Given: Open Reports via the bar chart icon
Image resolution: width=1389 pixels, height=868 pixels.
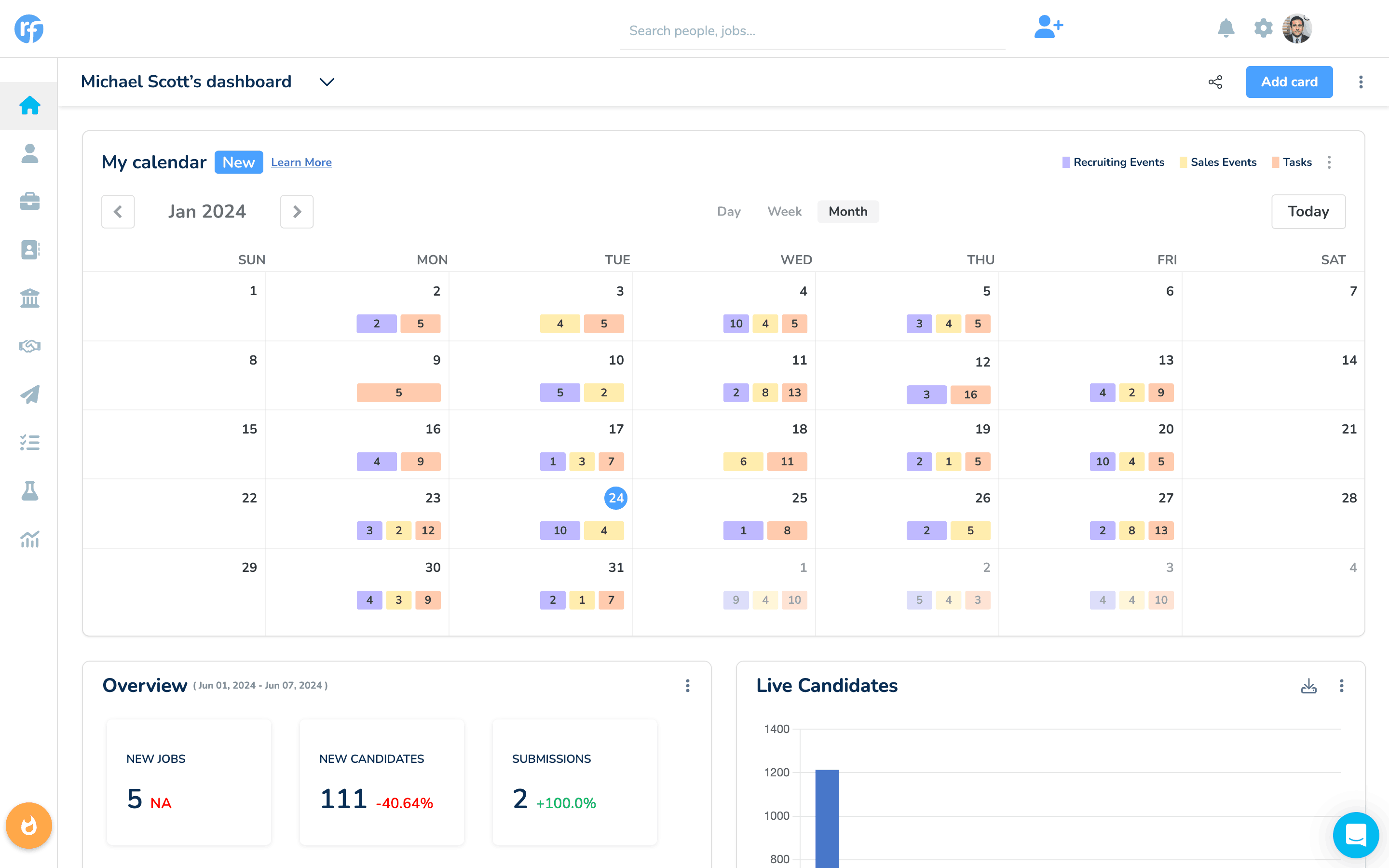Looking at the screenshot, I should (29, 539).
